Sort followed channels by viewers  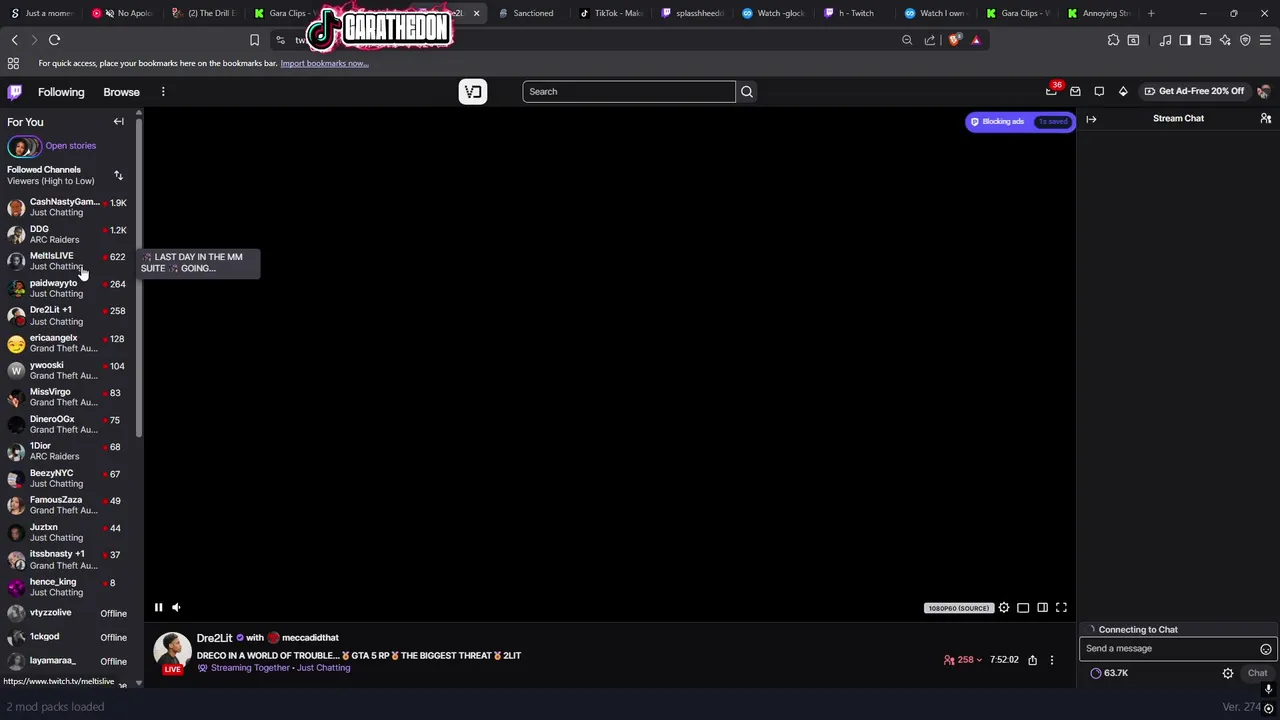[x=118, y=175]
